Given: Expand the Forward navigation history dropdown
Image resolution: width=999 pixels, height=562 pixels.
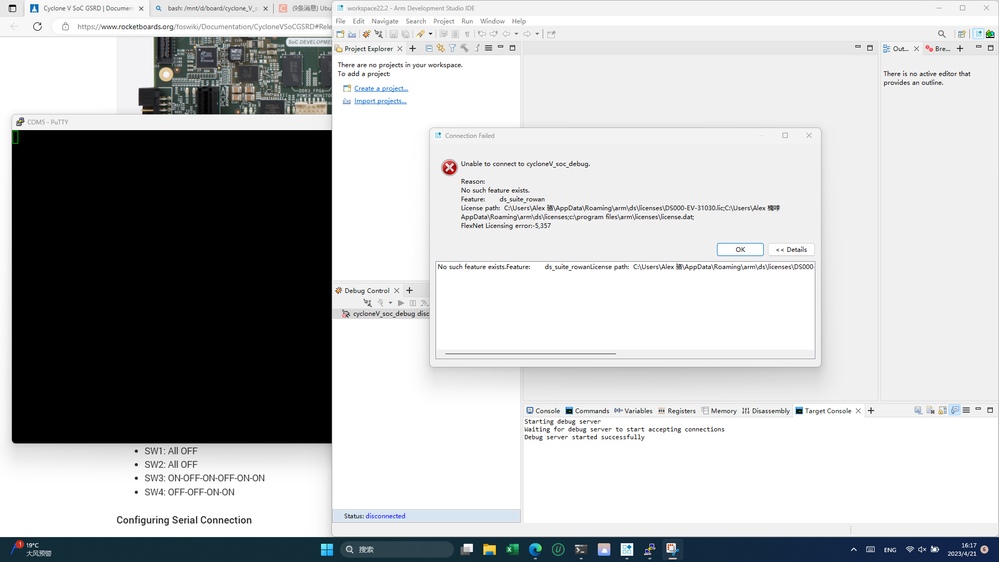Looking at the screenshot, I should [x=537, y=34].
